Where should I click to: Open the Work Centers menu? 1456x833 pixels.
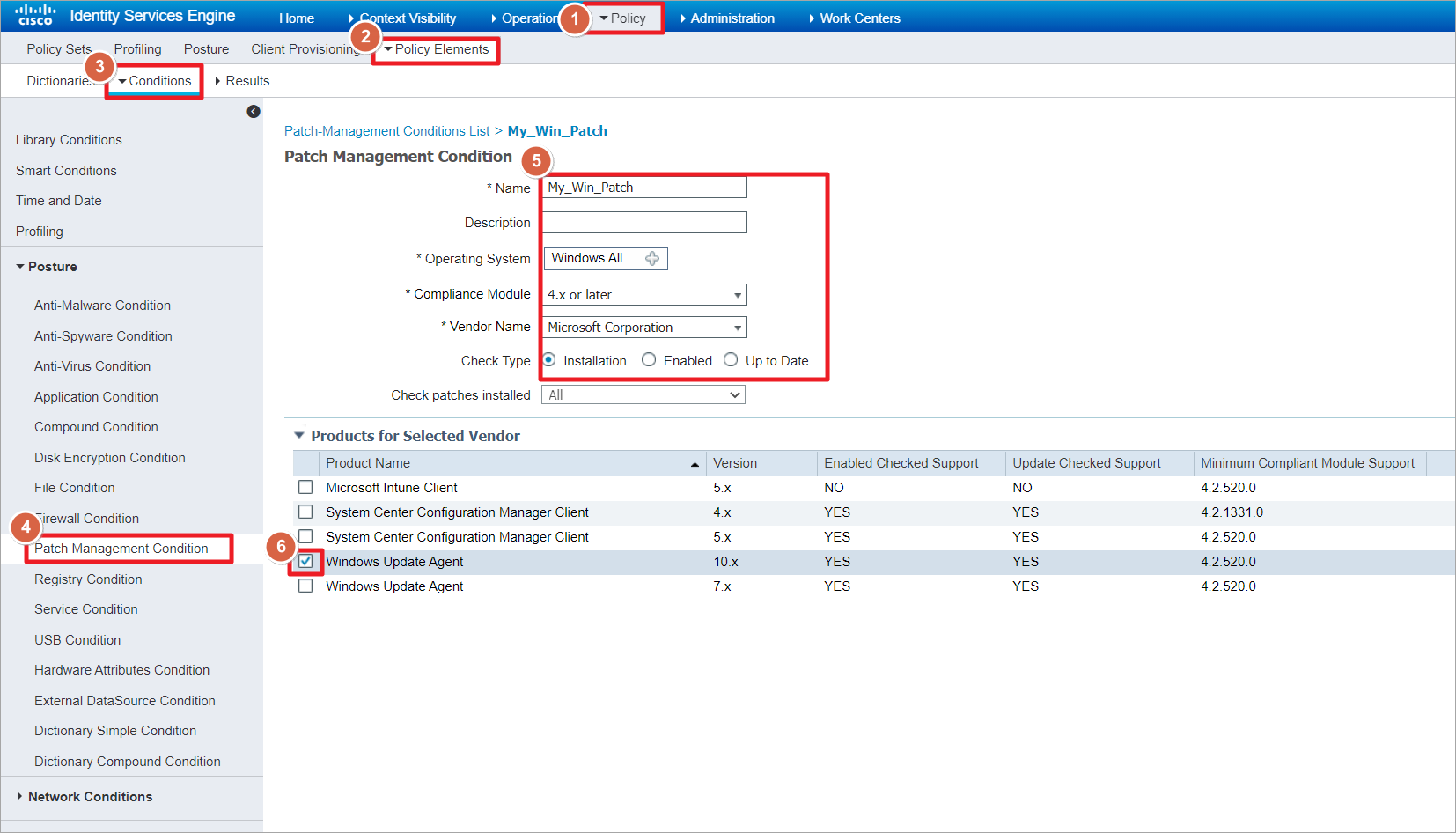tap(855, 18)
